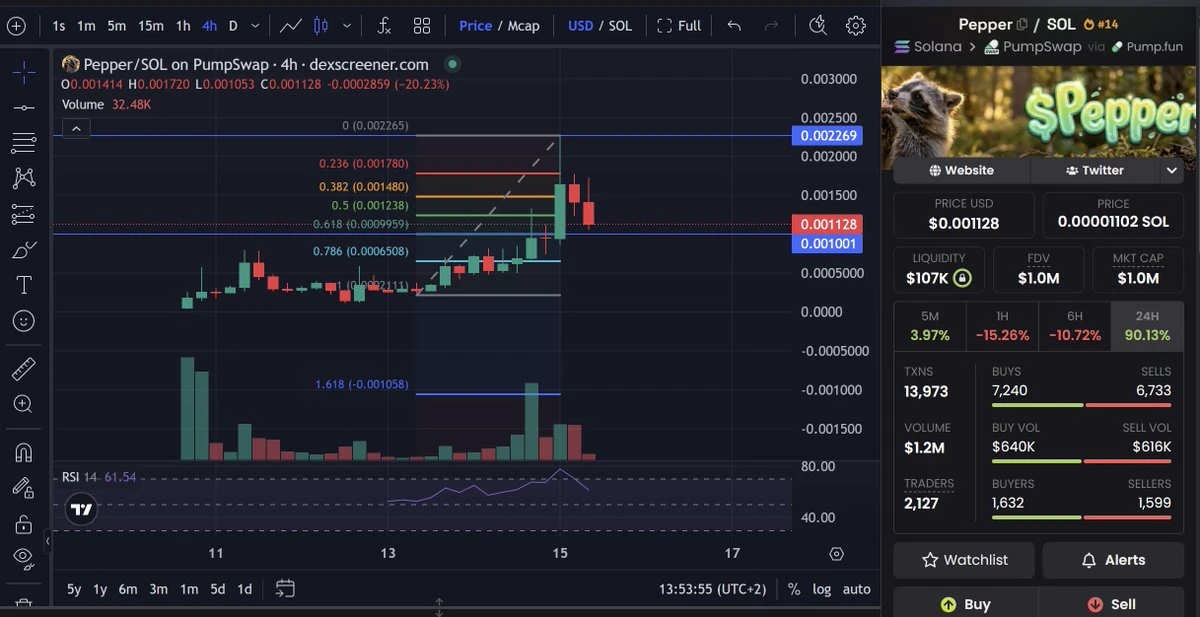Screen dimensions: 1200x617
Task: Collapse the chart legend chevron
Action: [x=76, y=128]
